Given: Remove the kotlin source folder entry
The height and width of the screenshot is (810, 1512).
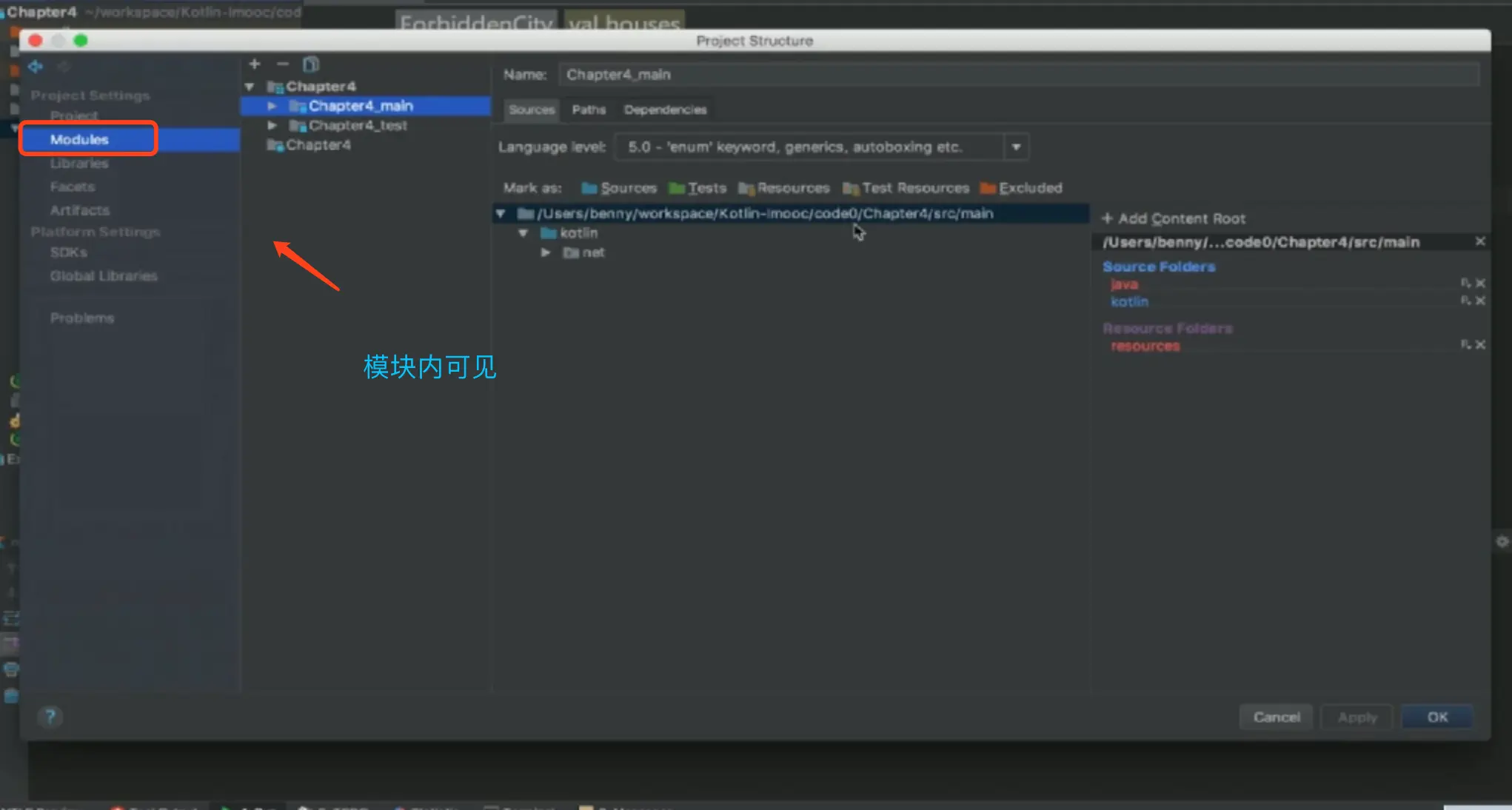Looking at the screenshot, I should coord(1480,301).
